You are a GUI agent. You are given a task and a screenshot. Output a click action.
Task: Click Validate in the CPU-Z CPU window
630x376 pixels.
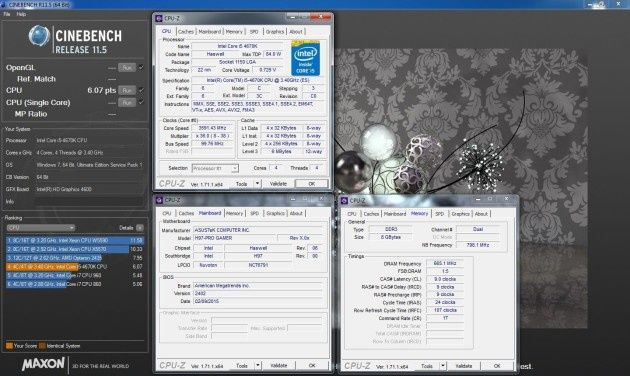(278, 184)
